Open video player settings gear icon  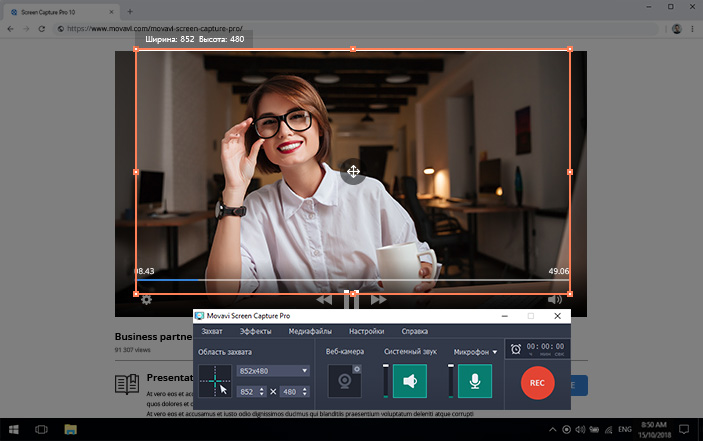pyautogui.click(x=146, y=299)
